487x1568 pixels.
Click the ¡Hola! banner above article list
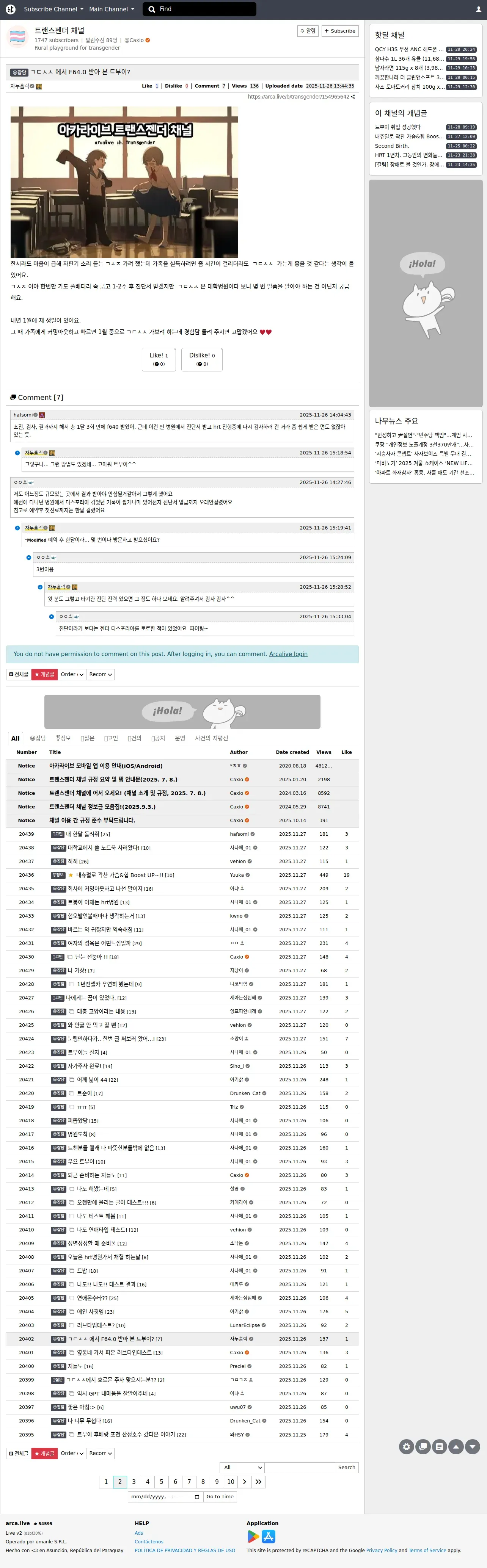click(183, 711)
